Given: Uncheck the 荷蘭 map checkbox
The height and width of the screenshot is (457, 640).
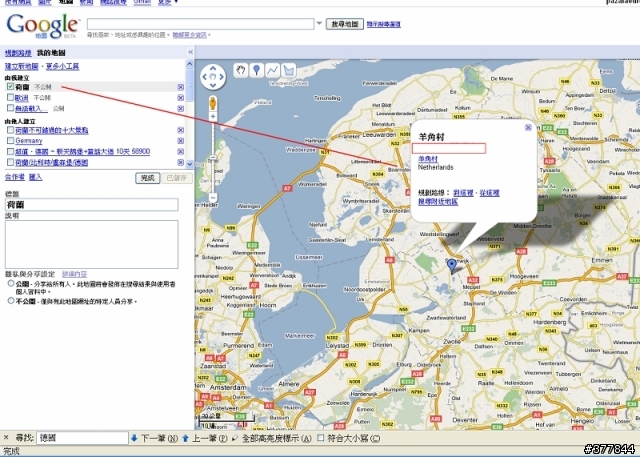Looking at the screenshot, I should [11, 87].
